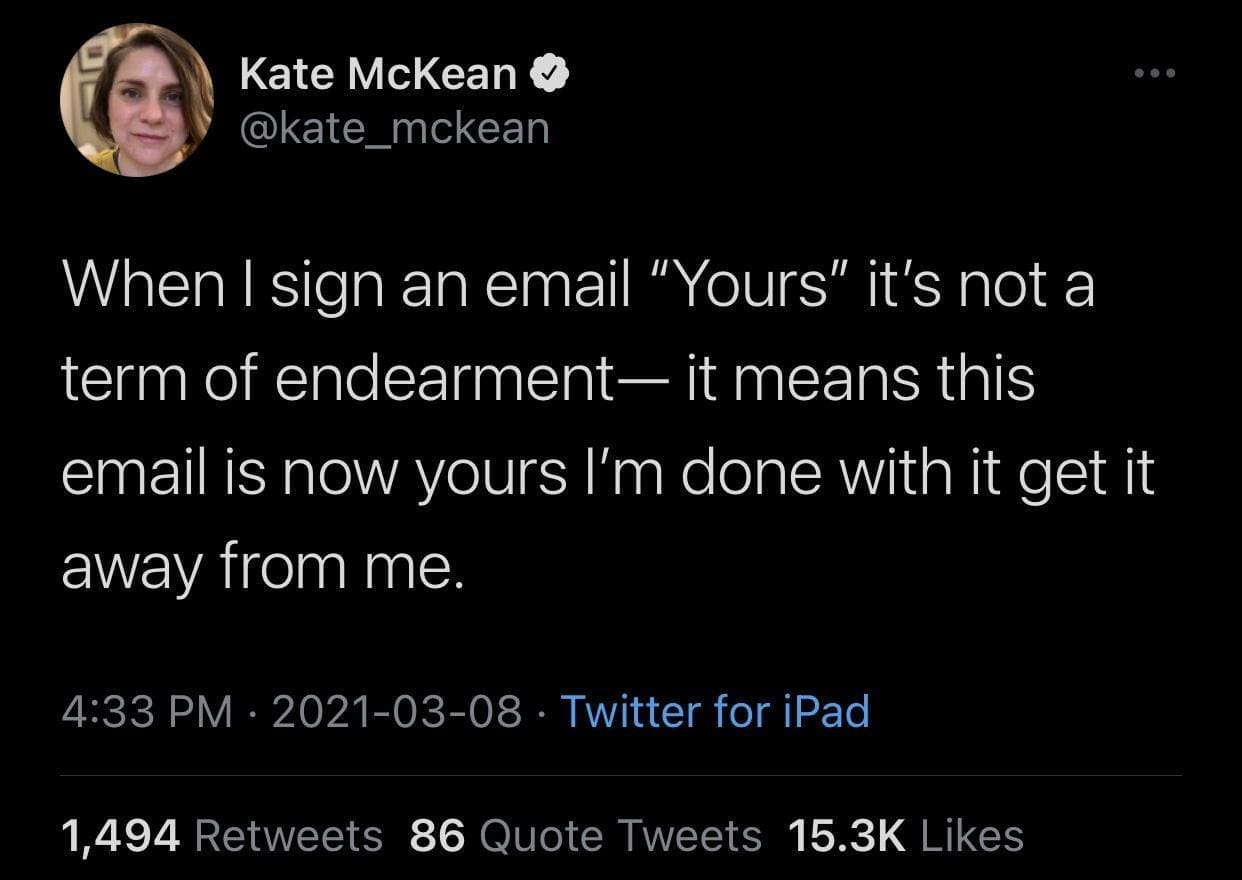Open the Quote Tweets list label
This screenshot has width=1242, height=880.
click(621, 836)
